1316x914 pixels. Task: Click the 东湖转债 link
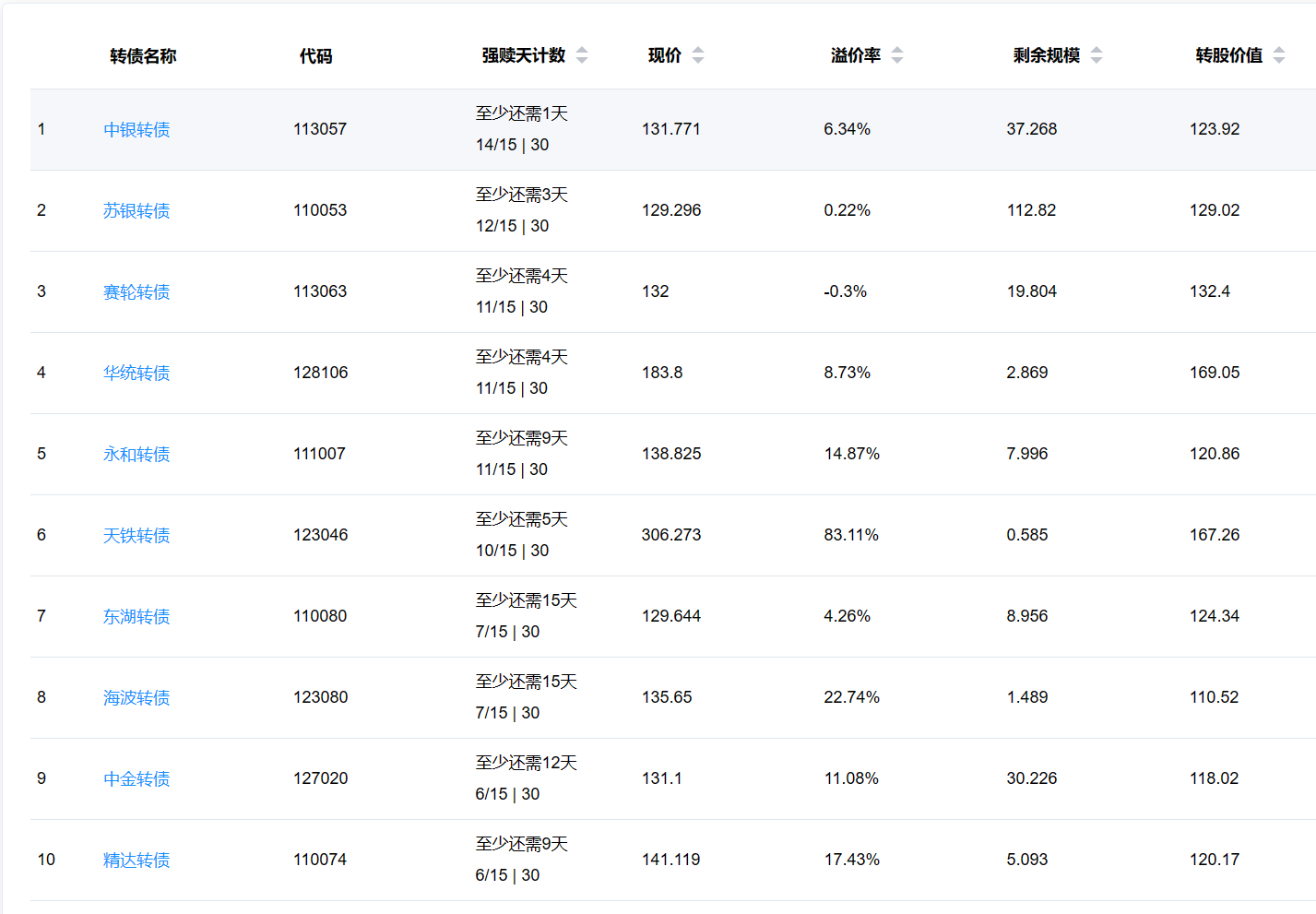pyautogui.click(x=136, y=617)
